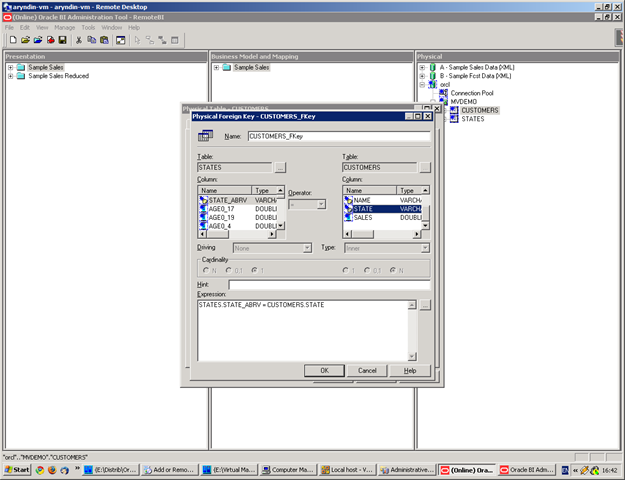Click the Hint input field

329,285
